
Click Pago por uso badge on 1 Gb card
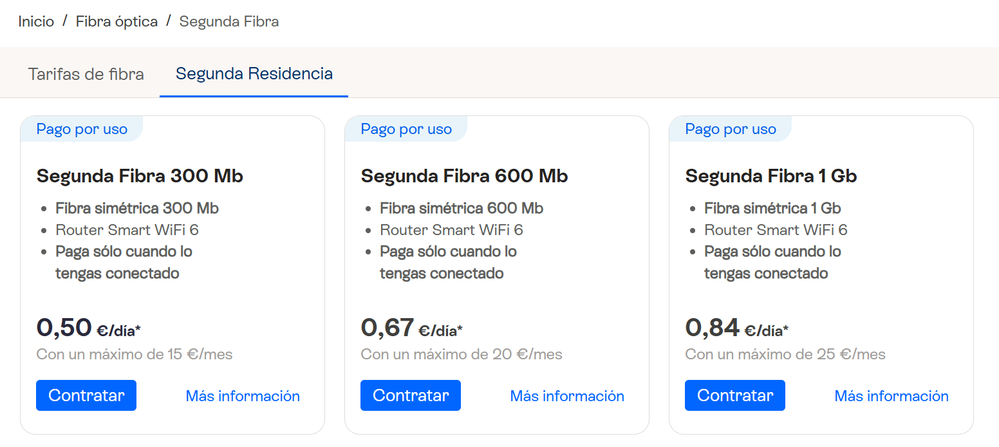point(730,129)
